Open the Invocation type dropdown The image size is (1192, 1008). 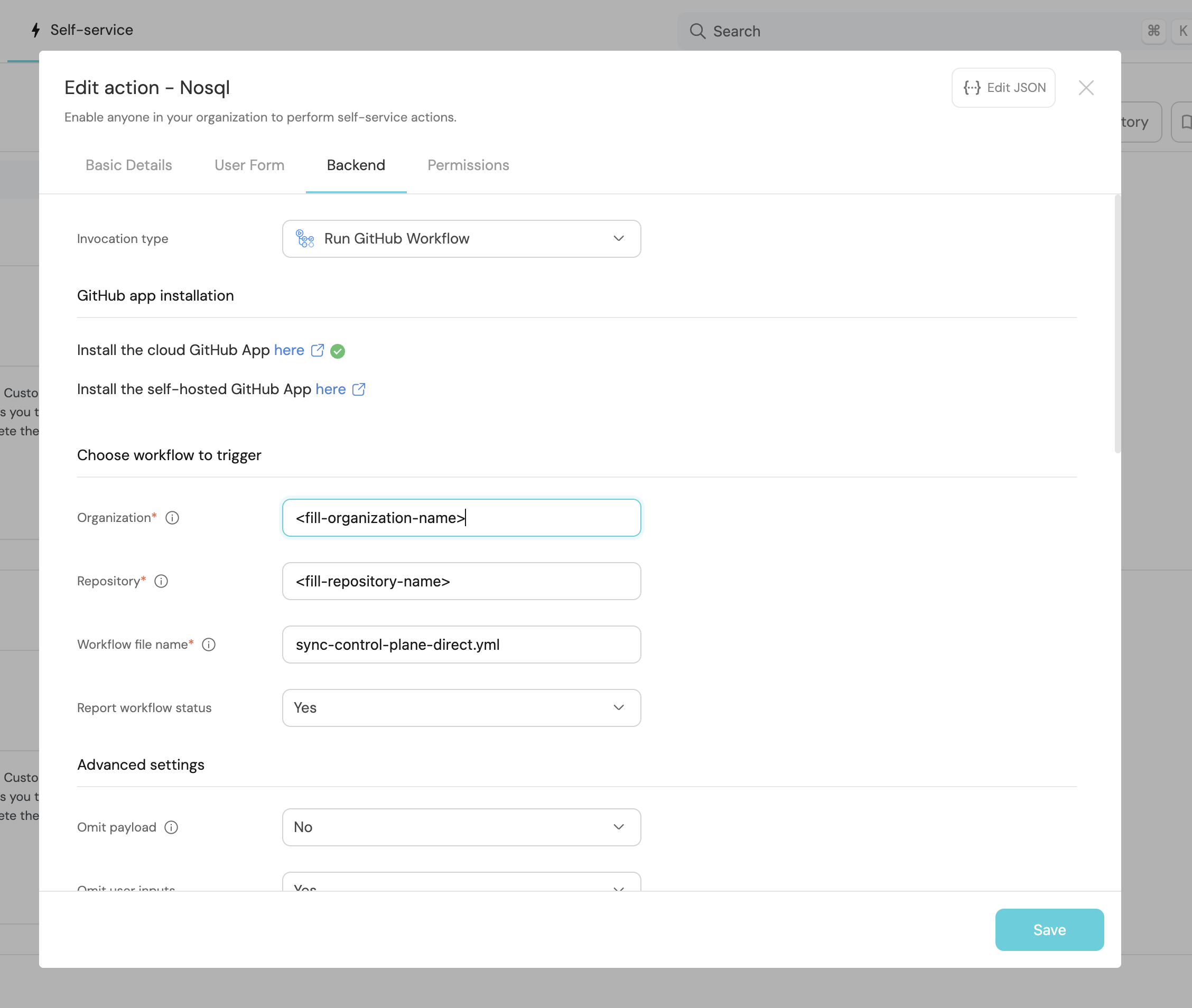(x=461, y=239)
